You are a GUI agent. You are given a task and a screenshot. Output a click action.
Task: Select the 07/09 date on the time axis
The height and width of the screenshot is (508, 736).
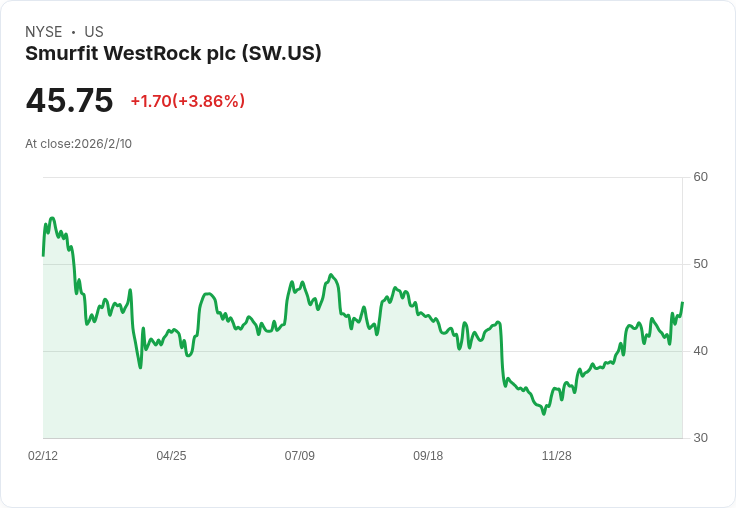pyautogui.click(x=300, y=456)
